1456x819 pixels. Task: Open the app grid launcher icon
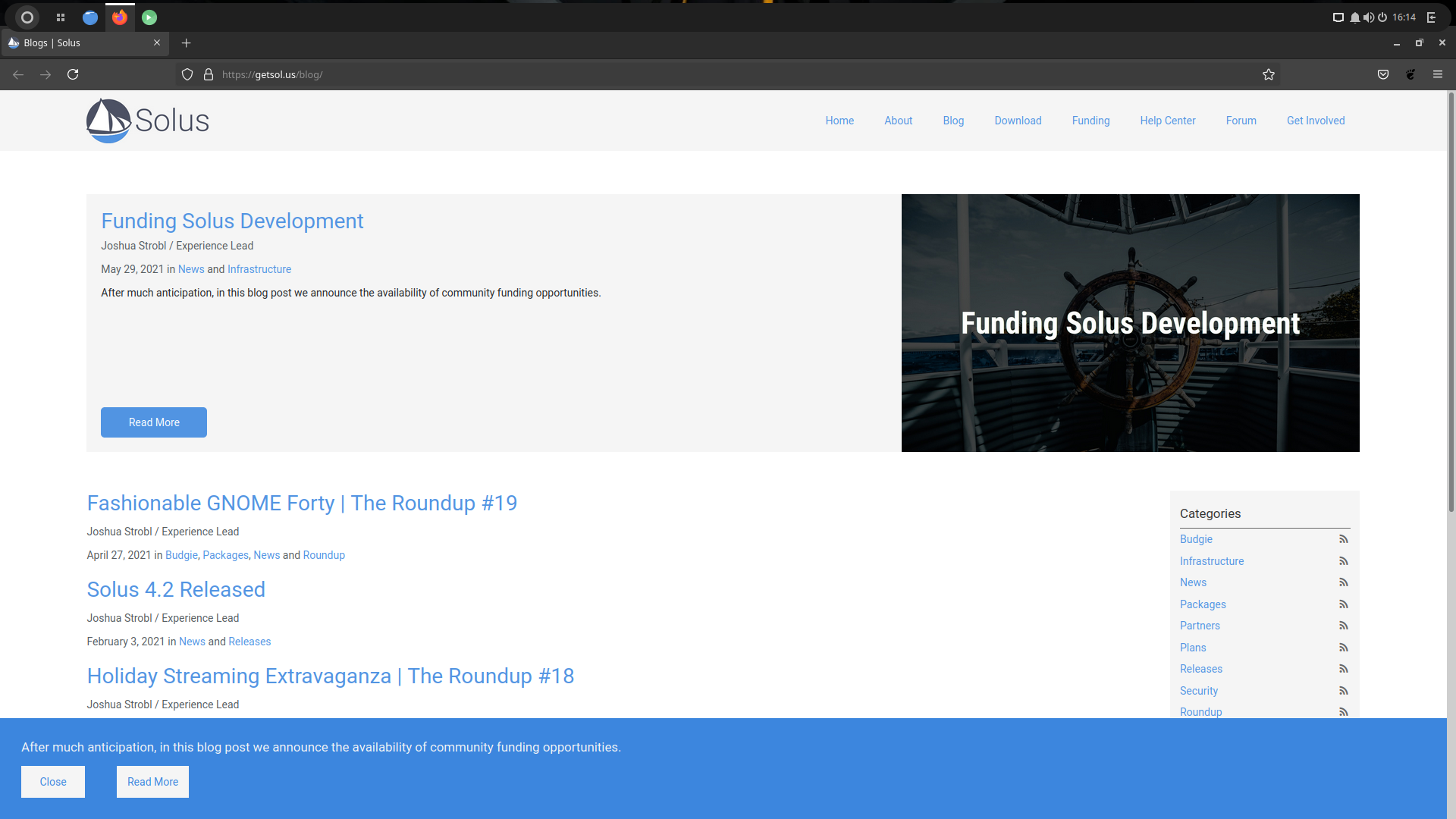61,17
